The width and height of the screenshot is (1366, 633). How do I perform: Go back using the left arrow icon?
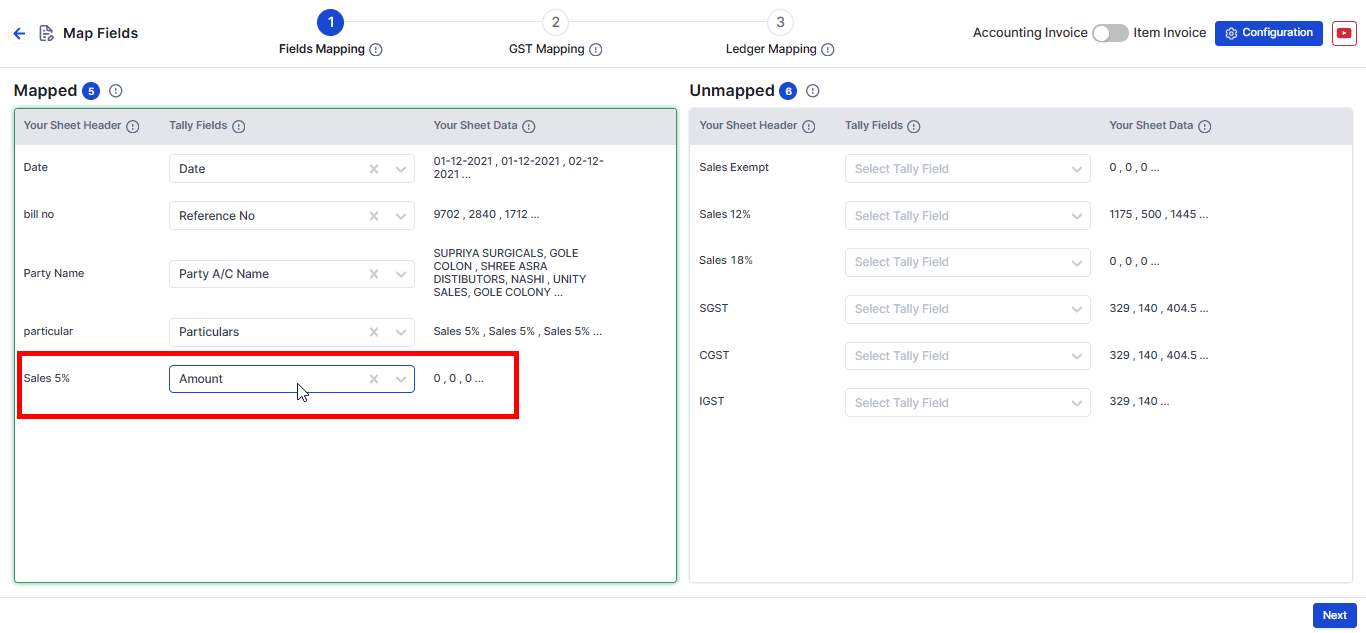tap(19, 33)
